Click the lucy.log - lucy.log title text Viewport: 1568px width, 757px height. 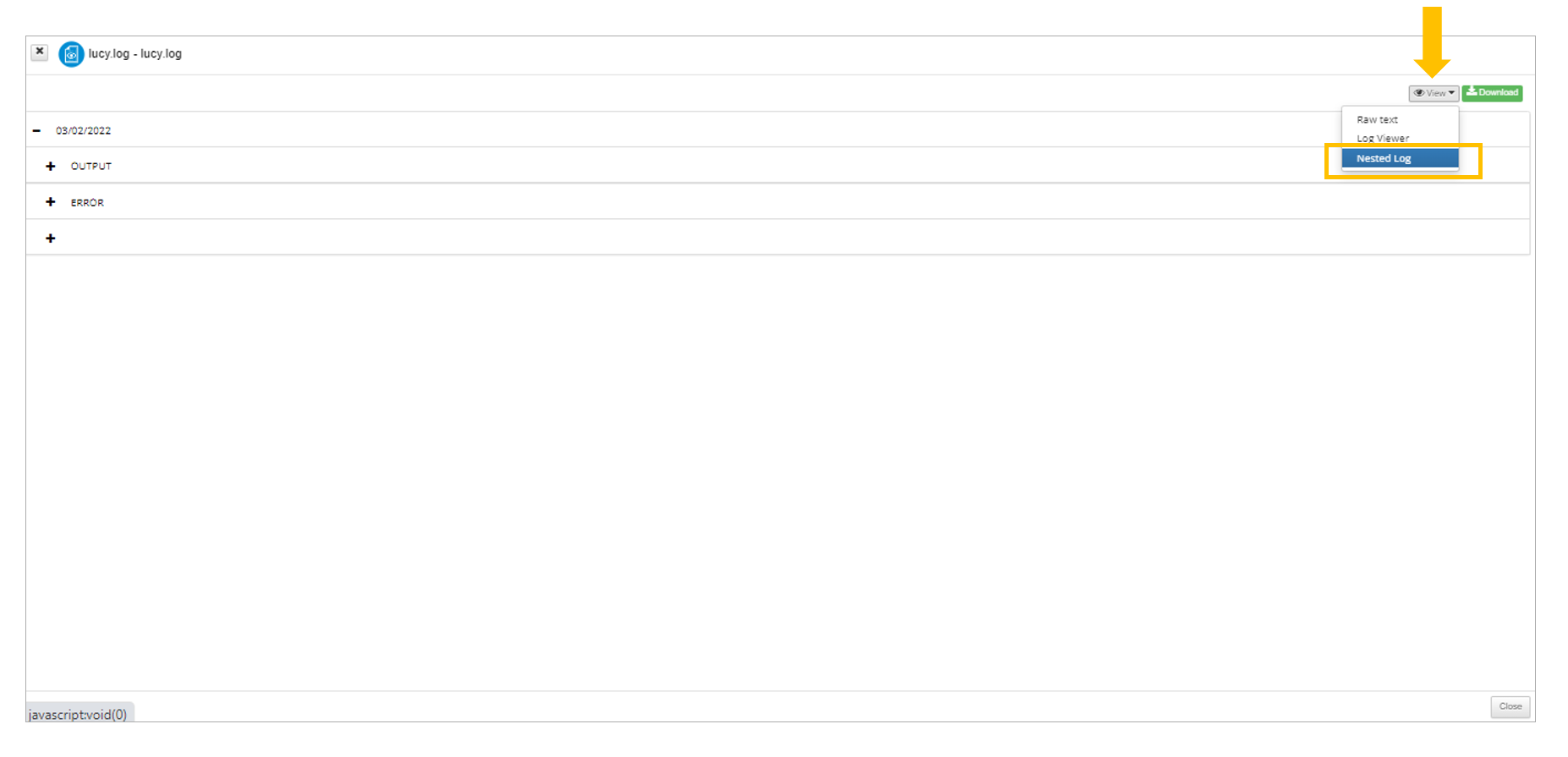tap(135, 53)
